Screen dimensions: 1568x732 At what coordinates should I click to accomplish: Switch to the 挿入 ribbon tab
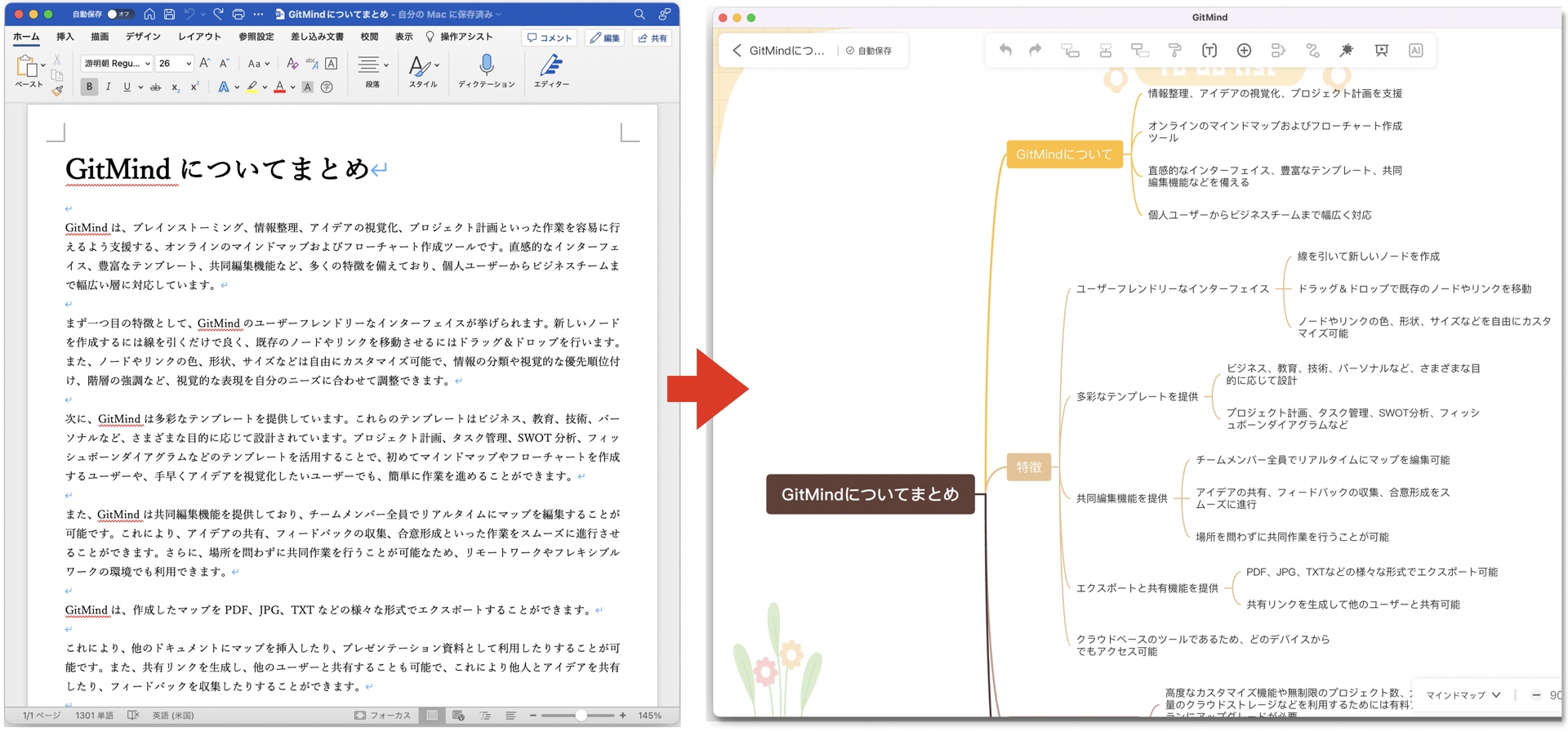(65, 37)
